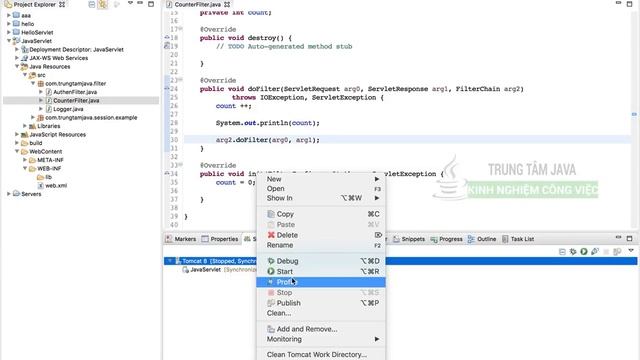Collapse Java Resources node
The height and width of the screenshot is (360, 640).
point(17,66)
